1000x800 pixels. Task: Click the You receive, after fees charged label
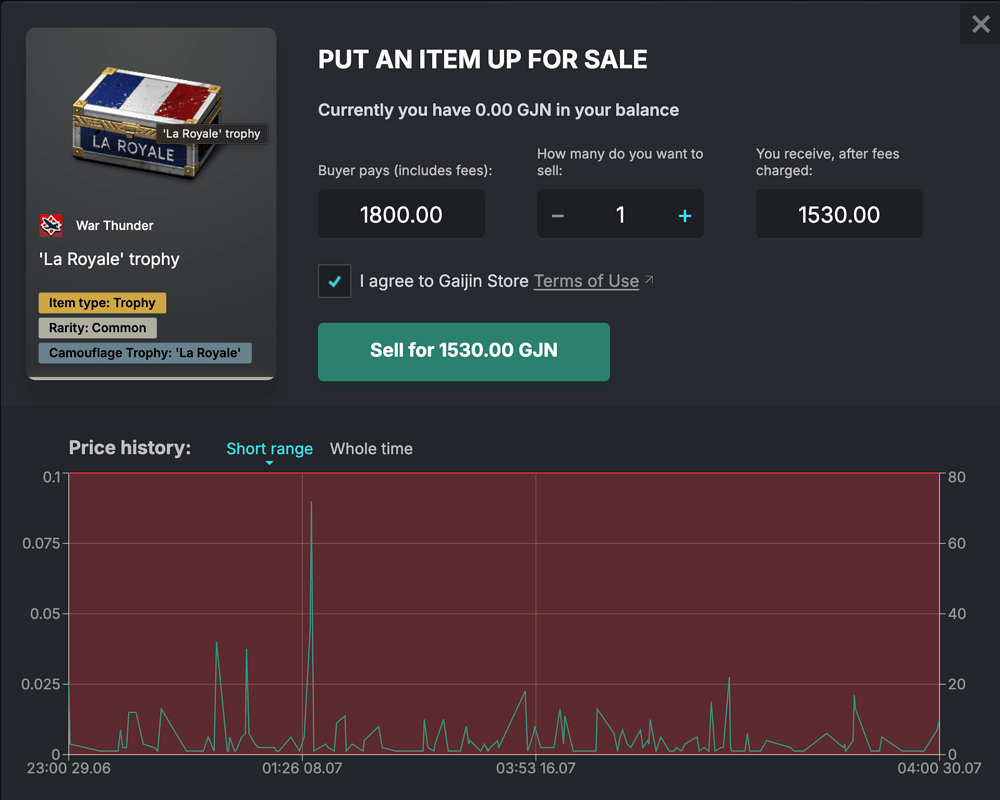[x=828, y=162]
